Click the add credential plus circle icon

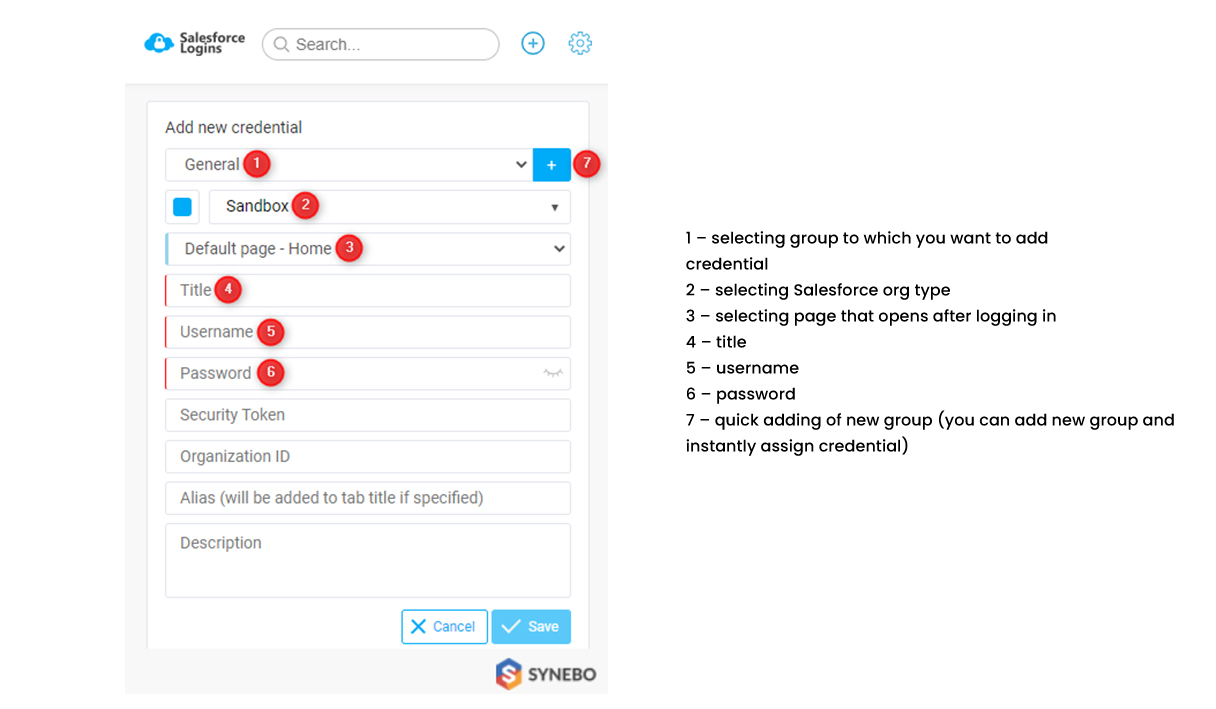click(533, 44)
